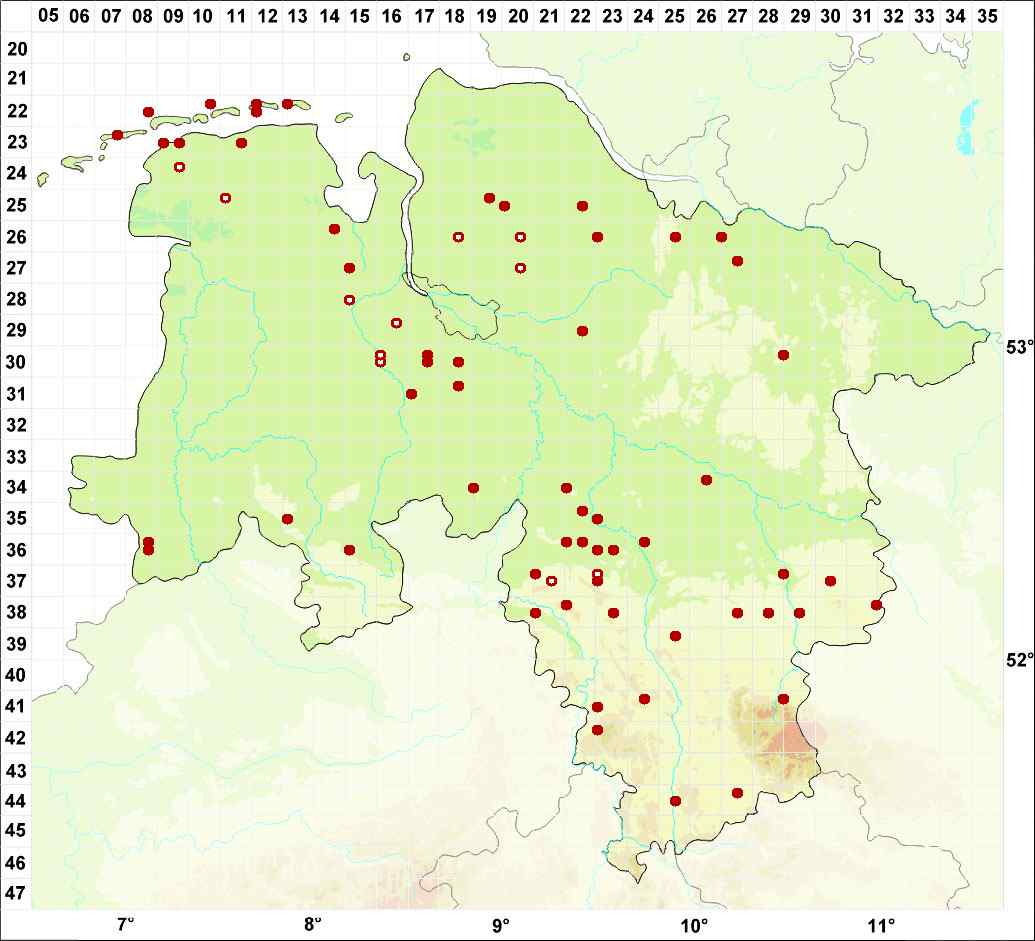
Task: Select hollow marker in row 25, column 11
Action: click(226, 198)
